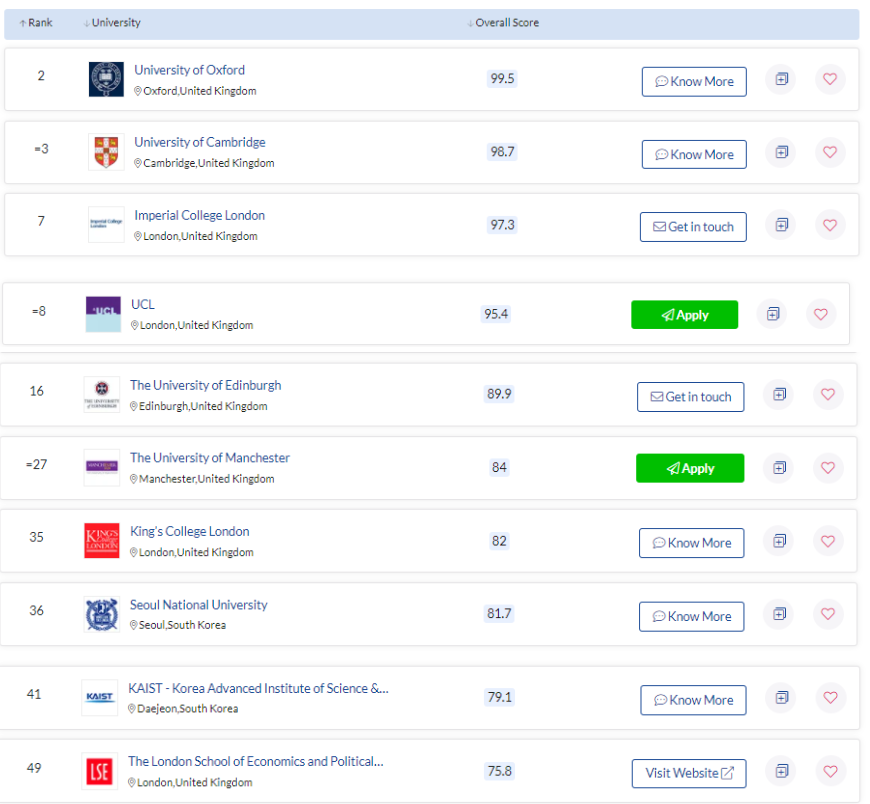Screen dimensions: 870x804
Task: Add KAIST to compare list
Action: pos(781,697)
